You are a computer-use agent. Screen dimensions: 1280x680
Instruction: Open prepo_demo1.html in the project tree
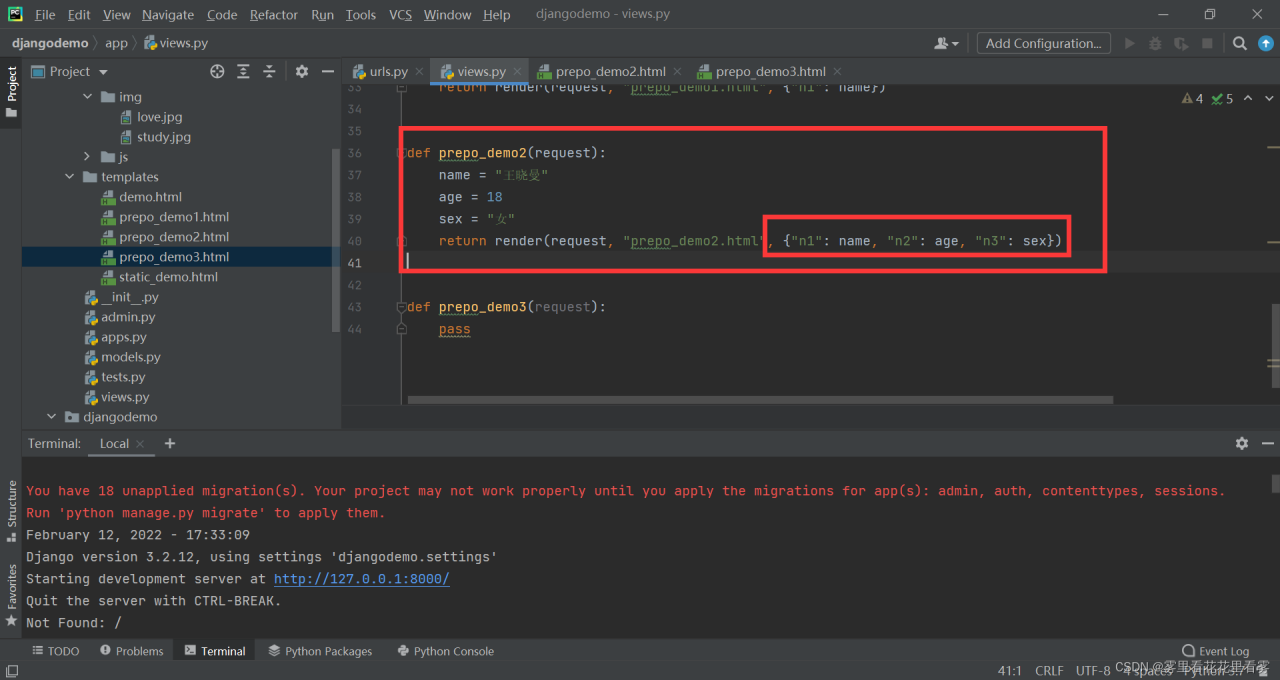pos(173,217)
